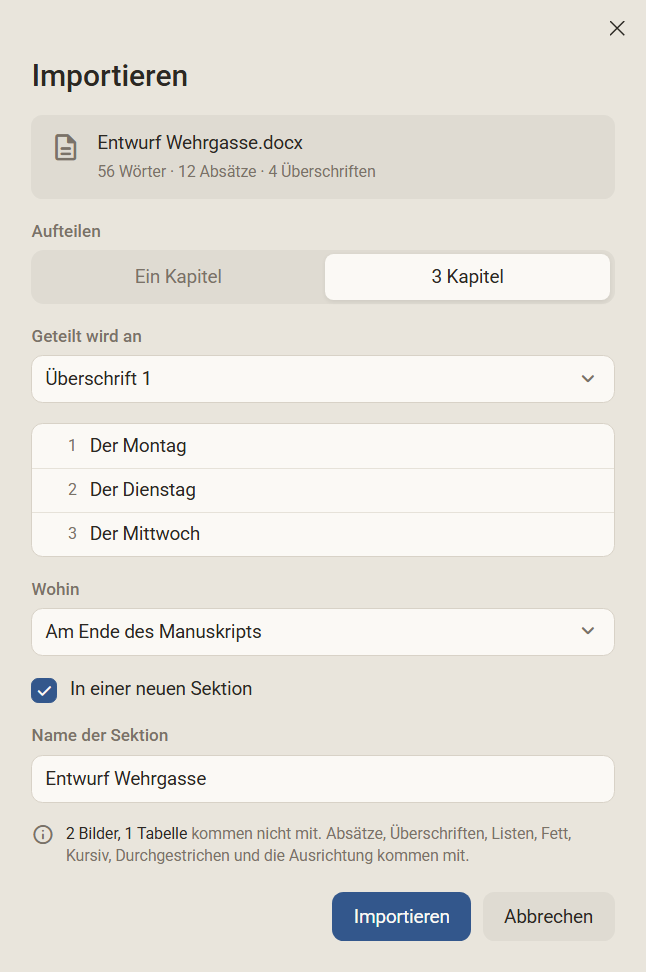Open the 'Überschrift 1' dropdown
This screenshot has height=972, width=646.
pos(323,379)
